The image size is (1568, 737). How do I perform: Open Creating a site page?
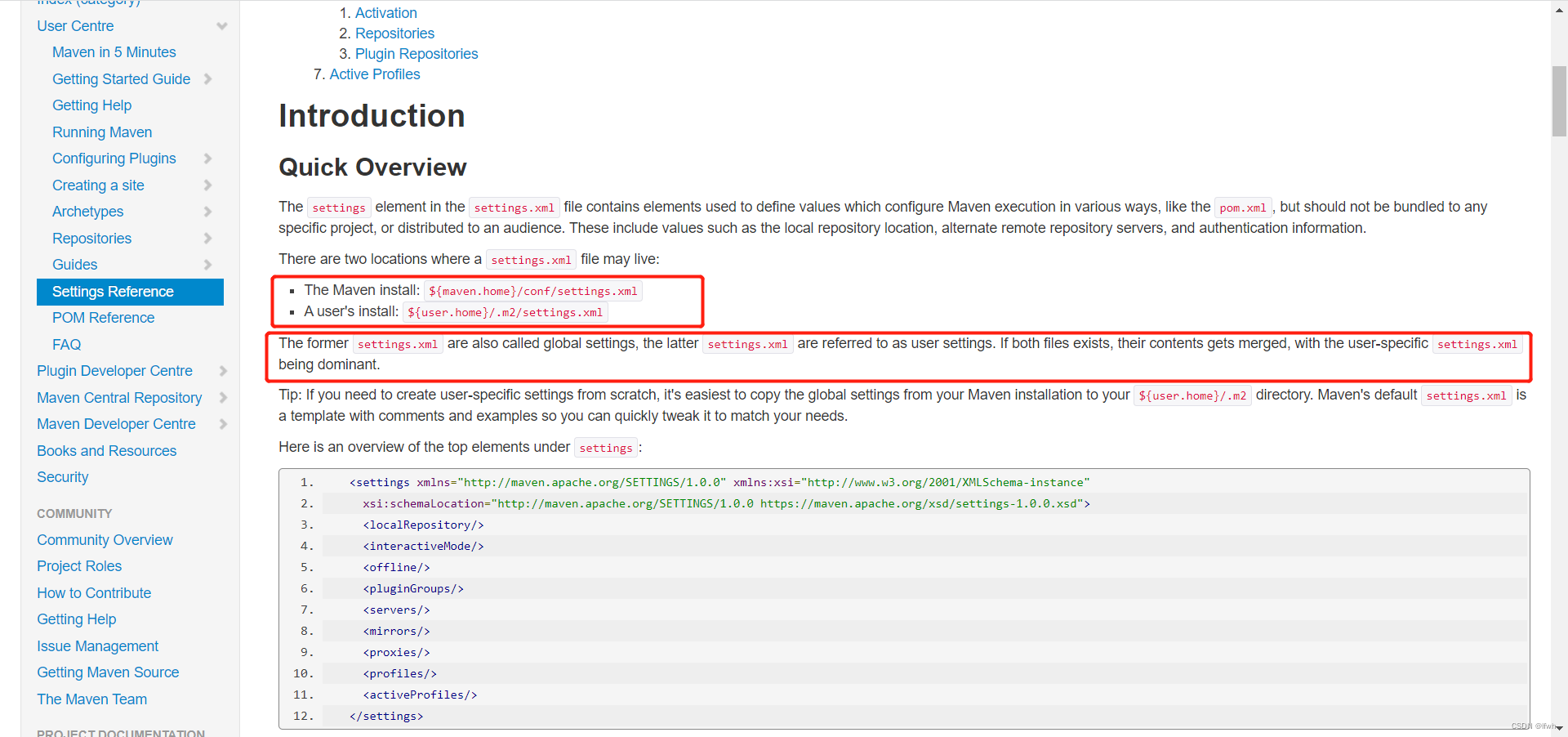[x=98, y=185]
